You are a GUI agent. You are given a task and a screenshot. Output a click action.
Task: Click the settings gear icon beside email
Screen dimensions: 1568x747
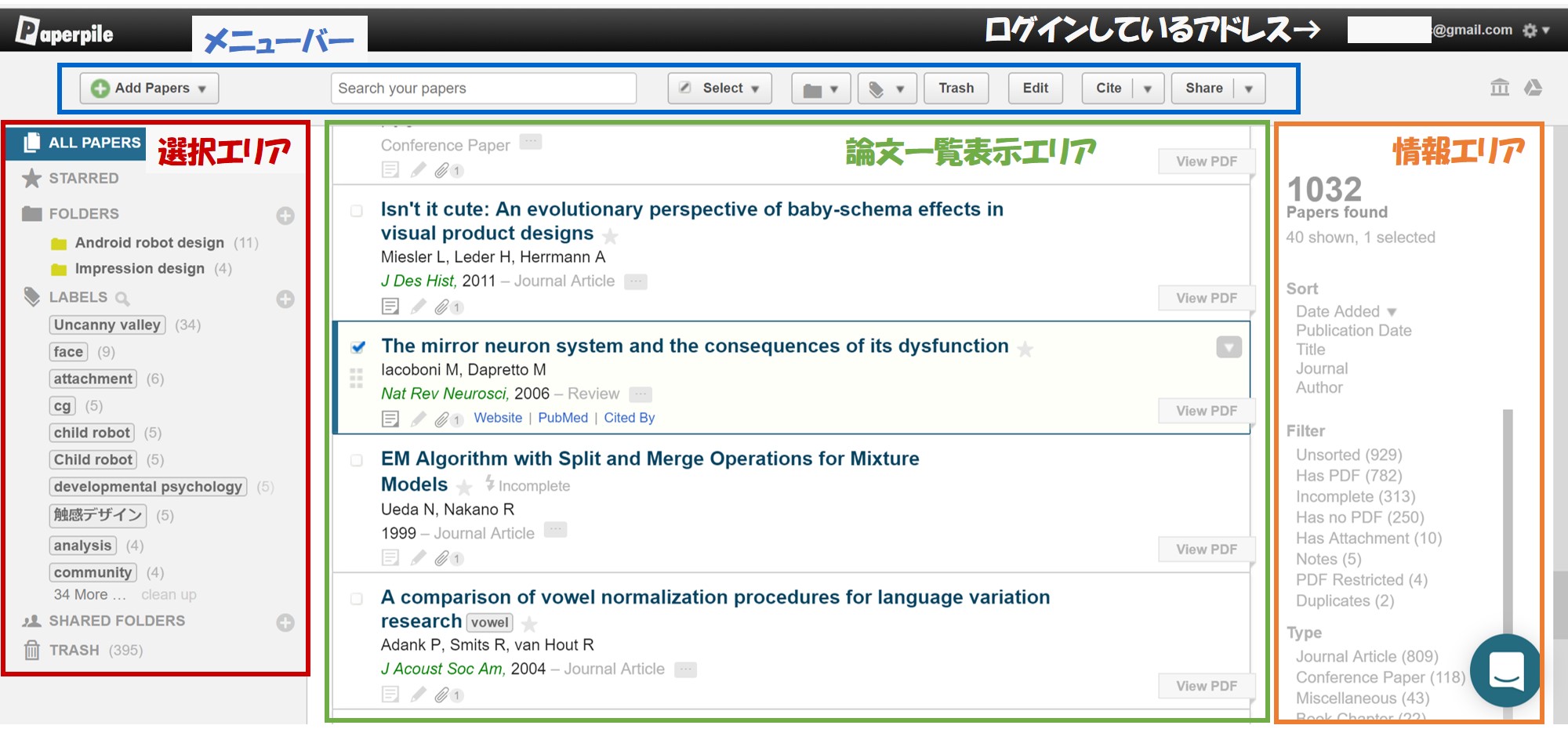tap(1530, 31)
